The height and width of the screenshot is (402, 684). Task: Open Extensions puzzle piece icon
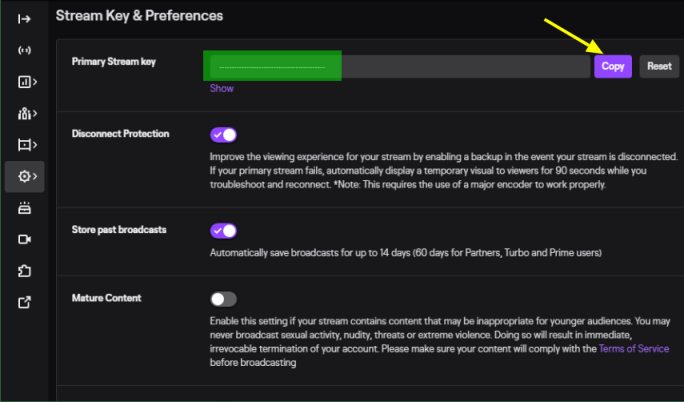pyautogui.click(x=24, y=271)
